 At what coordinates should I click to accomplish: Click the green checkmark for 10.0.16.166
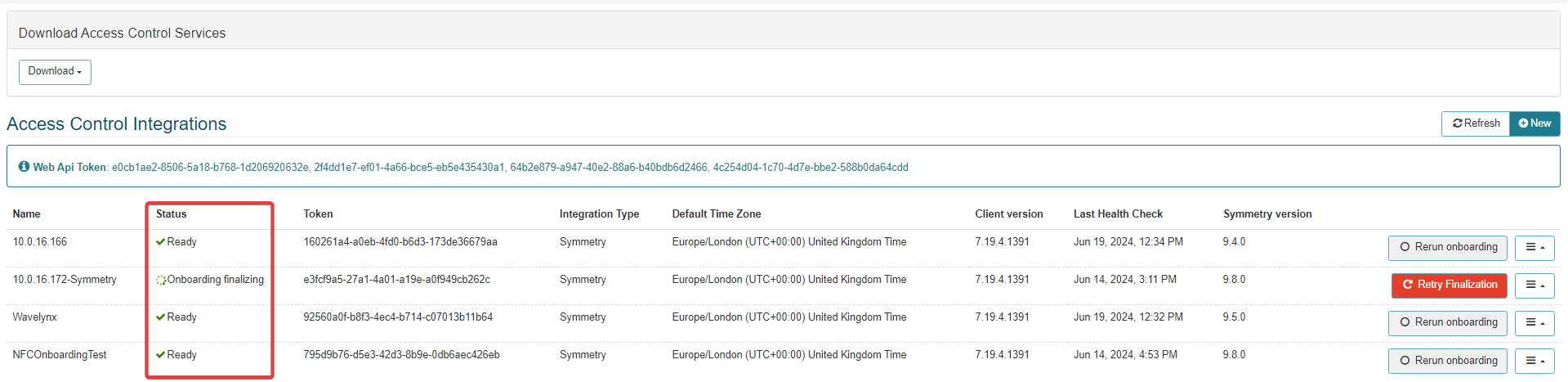[x=161, y=242]
